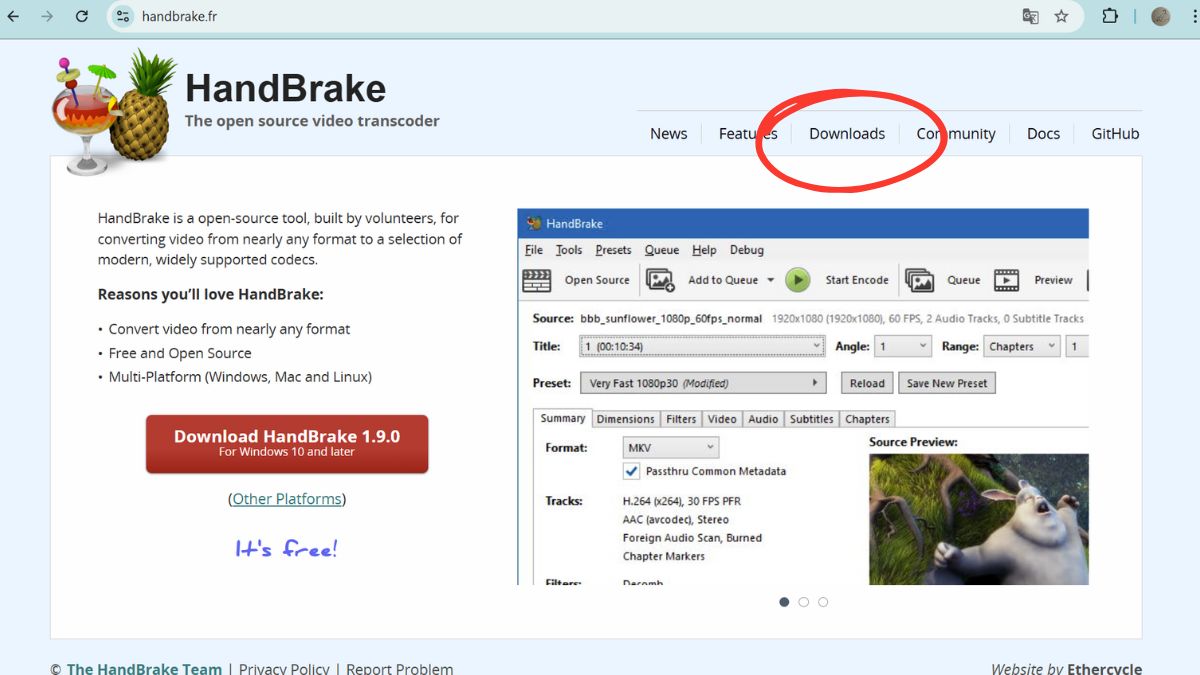Open the File menu in HandBrake
The height and width of the screenshot is (675, 1200).
click(x=534, y=250)
